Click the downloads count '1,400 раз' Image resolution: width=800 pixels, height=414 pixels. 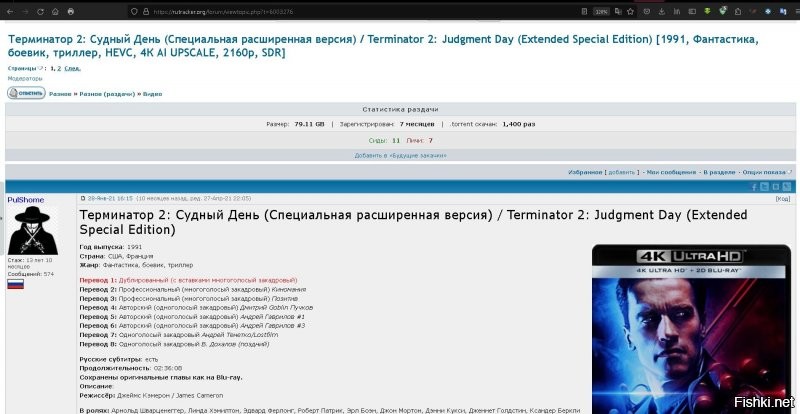click(x=519, y=124)
